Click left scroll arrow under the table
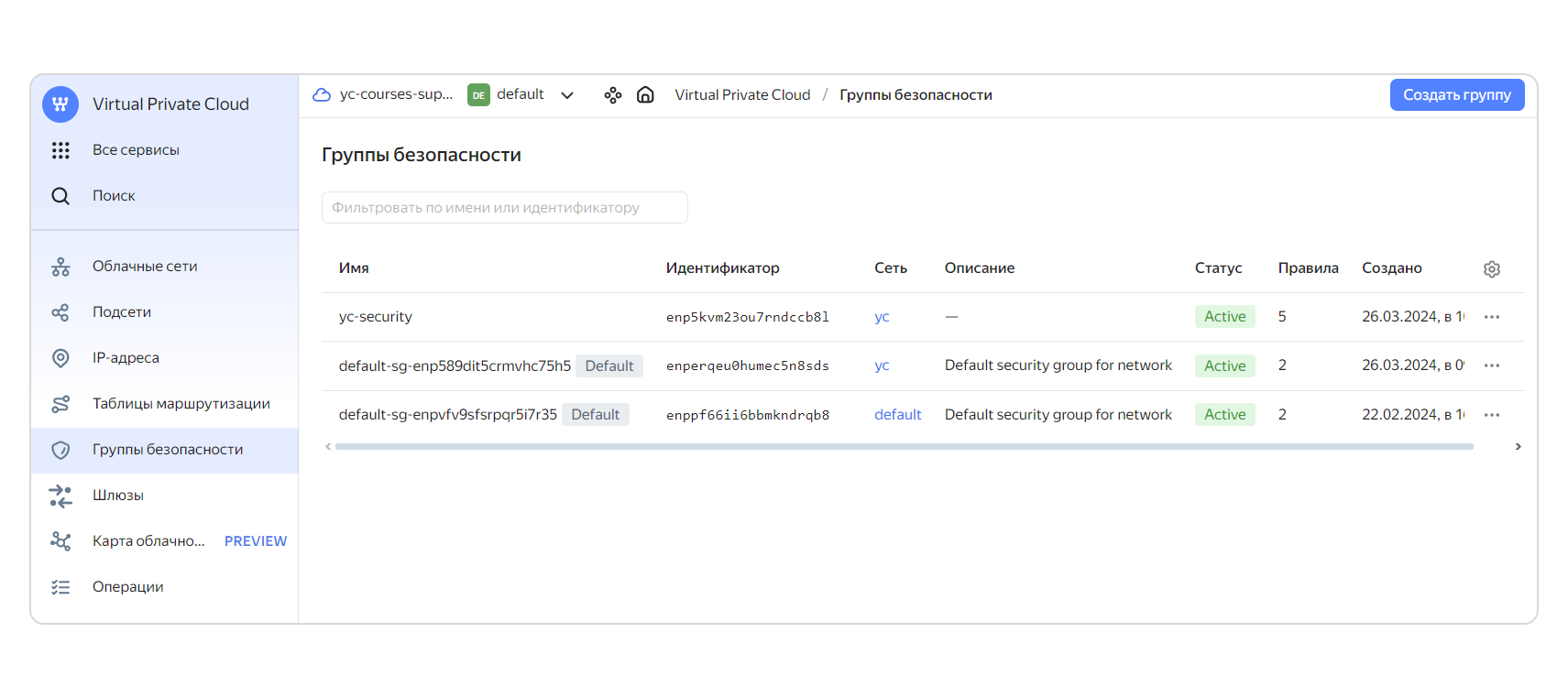The height and width of the screenshot is (698, 1568). click(x=328, y=447)
